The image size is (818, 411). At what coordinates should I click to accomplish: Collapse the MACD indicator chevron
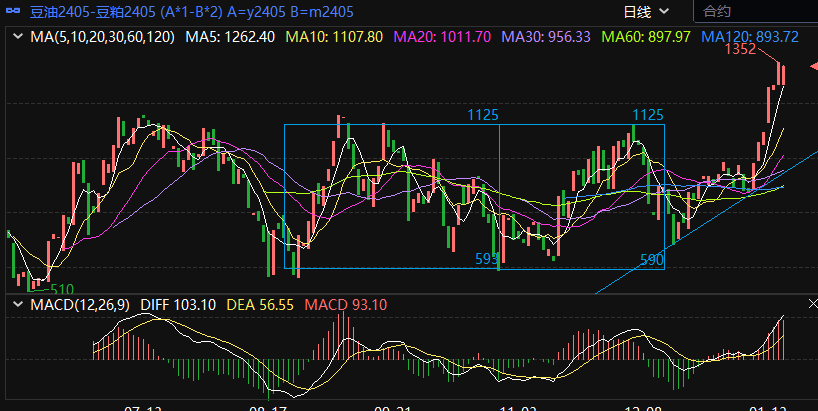coord(16,304)
